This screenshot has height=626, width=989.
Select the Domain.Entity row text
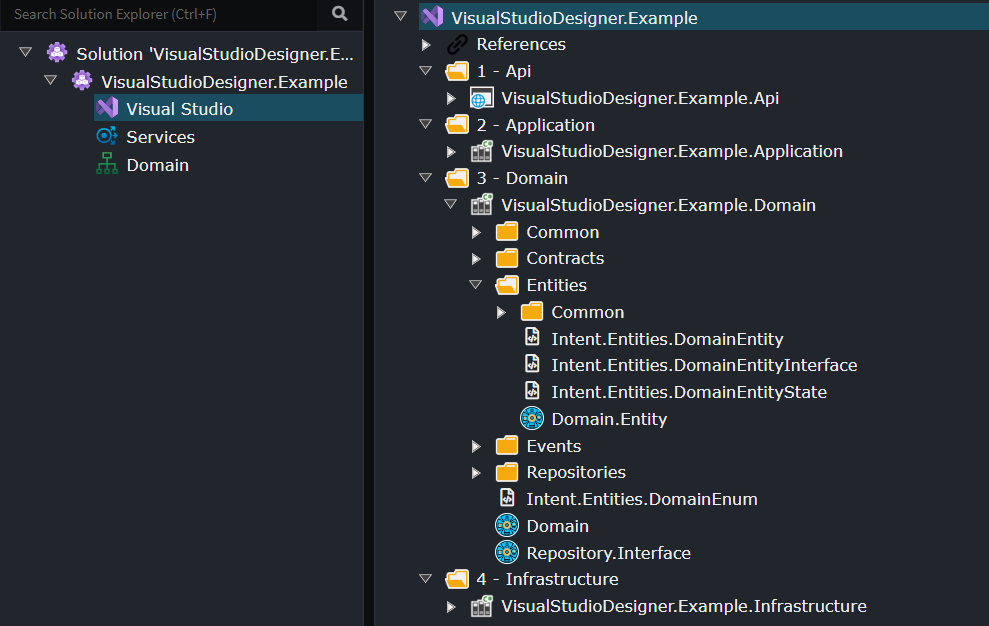(609, 419)
